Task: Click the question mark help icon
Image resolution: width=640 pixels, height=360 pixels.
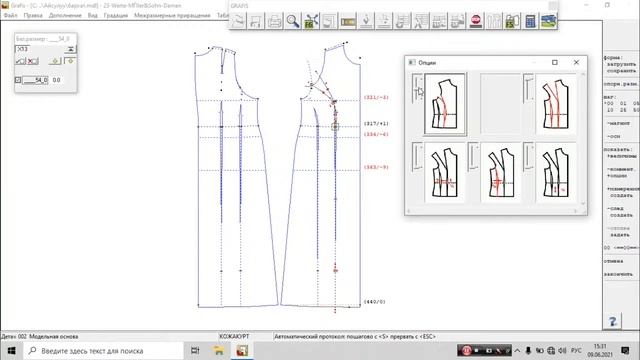Action: coord(613,321)
